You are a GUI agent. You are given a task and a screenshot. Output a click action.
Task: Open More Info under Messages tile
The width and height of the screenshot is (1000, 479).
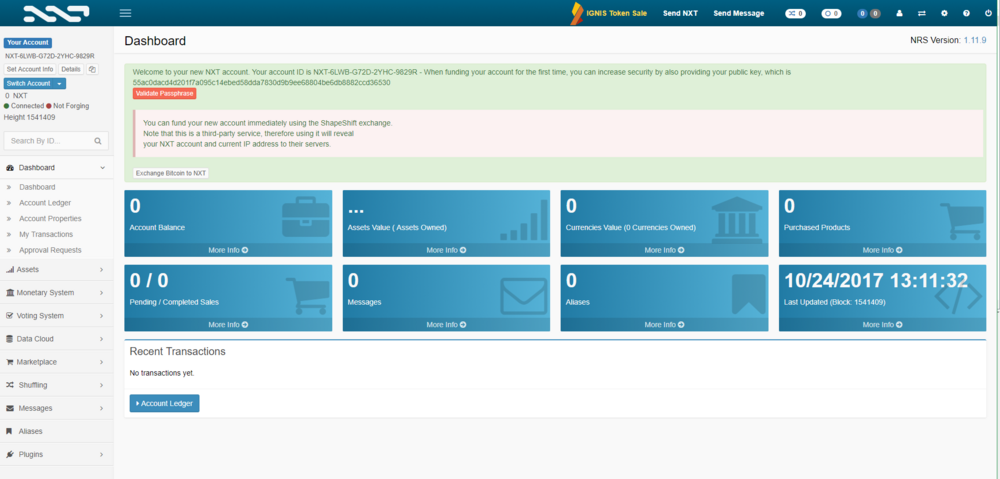pos(446,325)
